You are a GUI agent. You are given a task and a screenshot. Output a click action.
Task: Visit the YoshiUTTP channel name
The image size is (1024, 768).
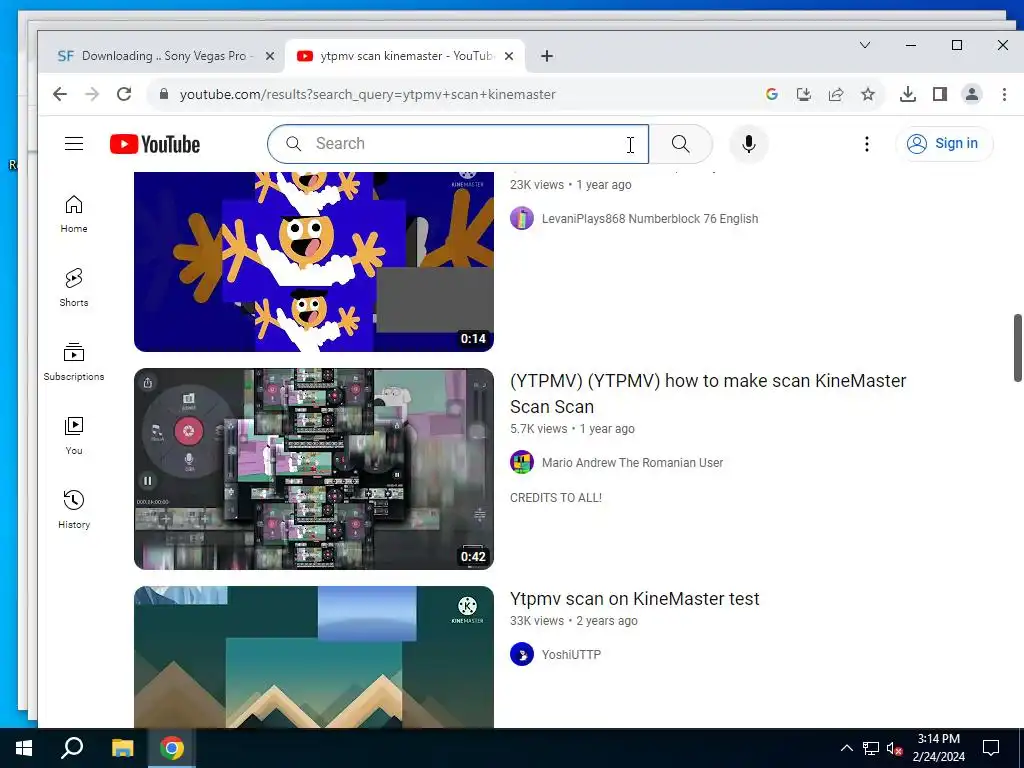coord(571,655)
